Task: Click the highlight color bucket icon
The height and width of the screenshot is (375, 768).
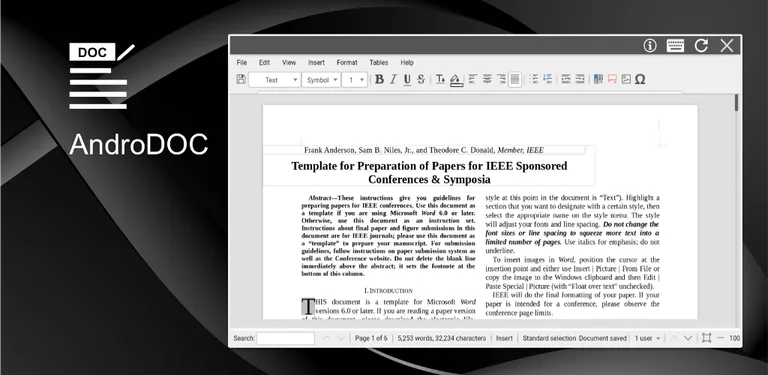Action: click(x=456, y=80)
